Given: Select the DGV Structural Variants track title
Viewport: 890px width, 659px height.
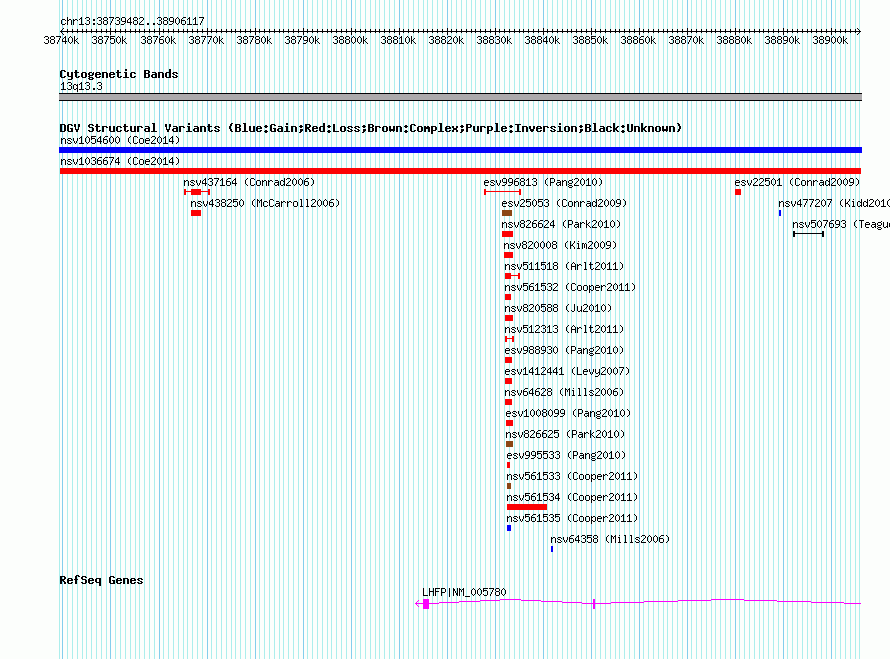Looking at the screenshot, I should pyautogui.click(x=370, y=128).
